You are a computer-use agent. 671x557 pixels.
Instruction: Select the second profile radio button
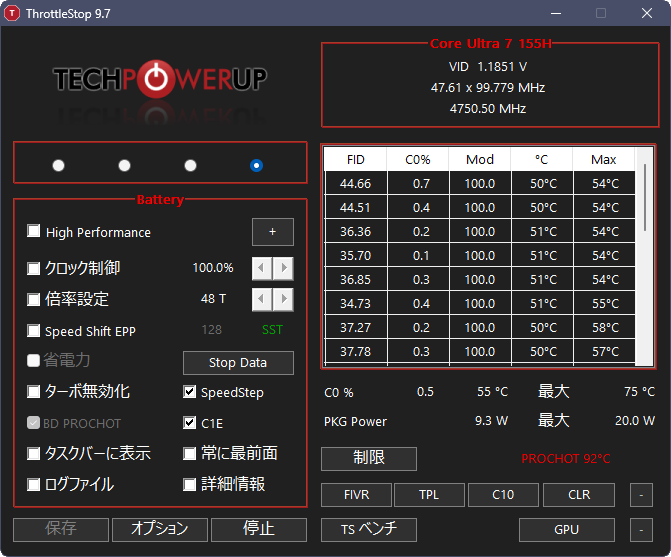click(124, 165)
